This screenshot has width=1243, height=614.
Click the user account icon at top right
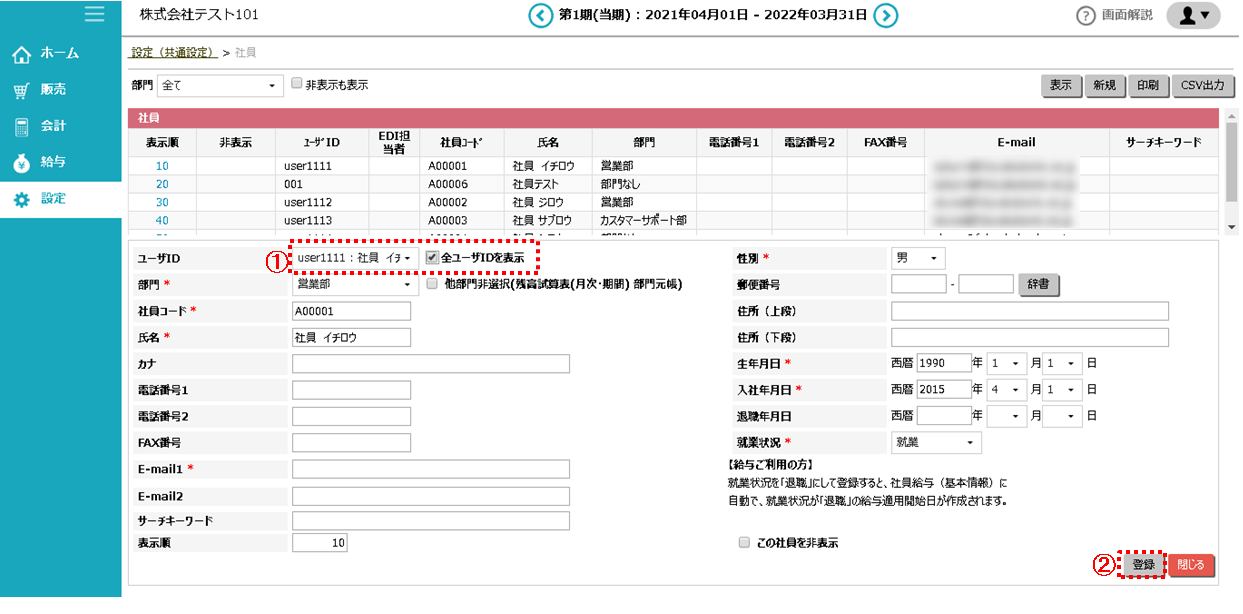(x=1192, y=15)
